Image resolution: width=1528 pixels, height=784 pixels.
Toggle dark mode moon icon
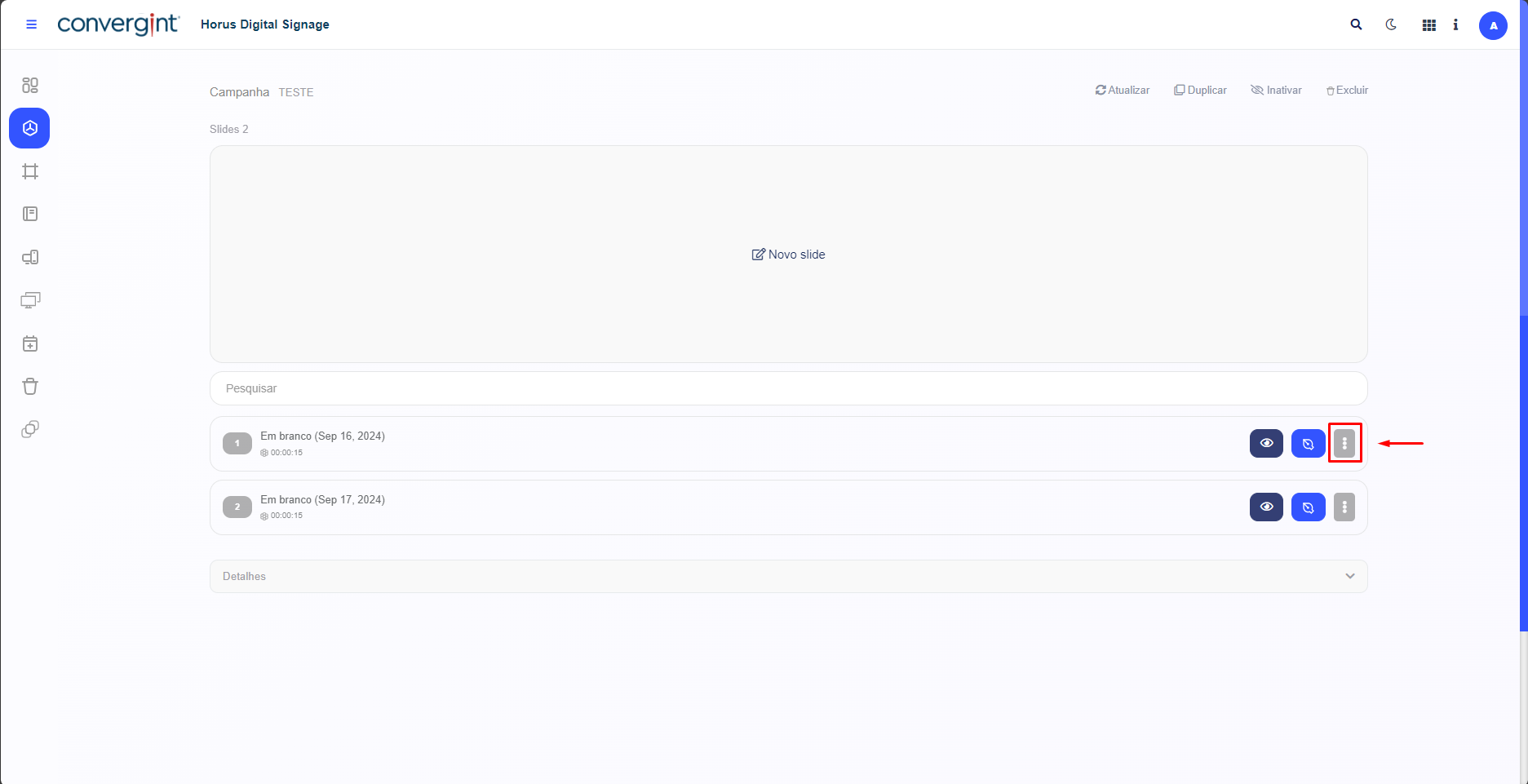[1391, 24]
